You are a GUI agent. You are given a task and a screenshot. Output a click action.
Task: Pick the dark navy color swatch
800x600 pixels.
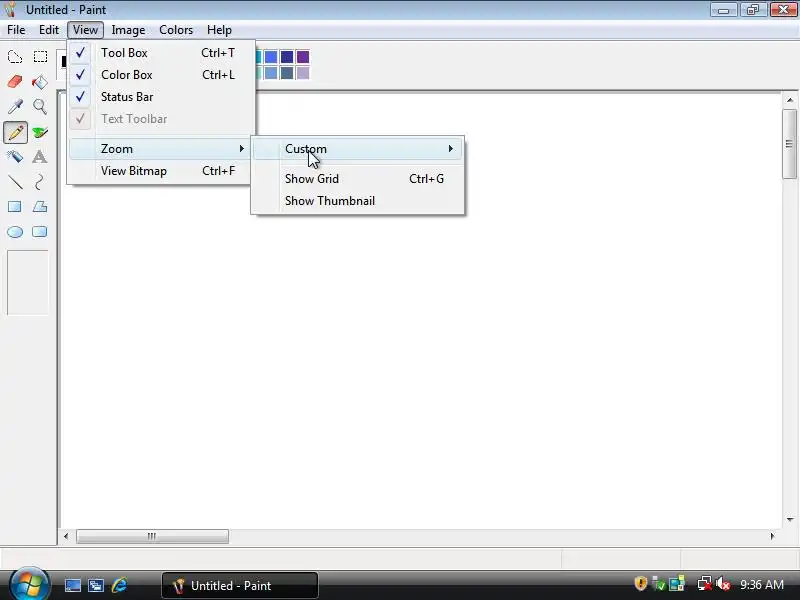point(287,57)
